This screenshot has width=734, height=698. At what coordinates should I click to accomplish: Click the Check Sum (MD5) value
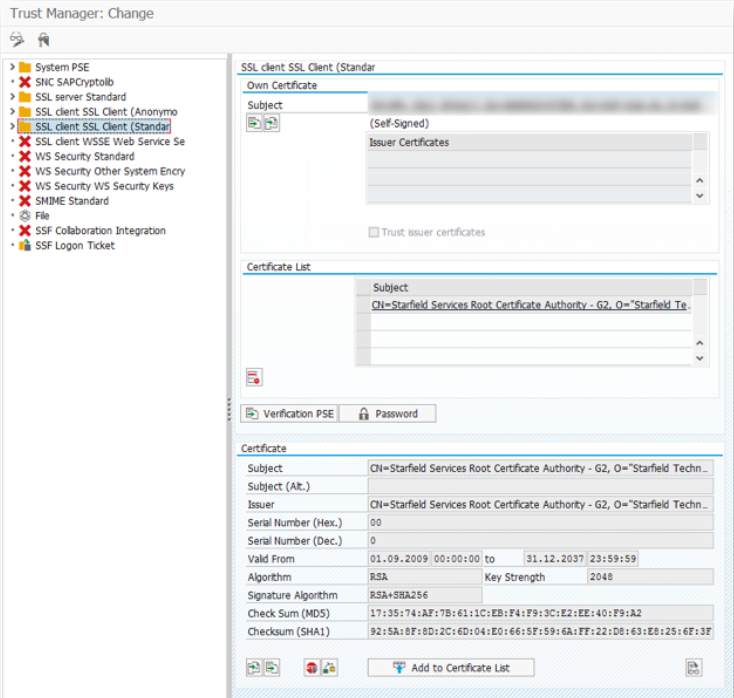541,613
